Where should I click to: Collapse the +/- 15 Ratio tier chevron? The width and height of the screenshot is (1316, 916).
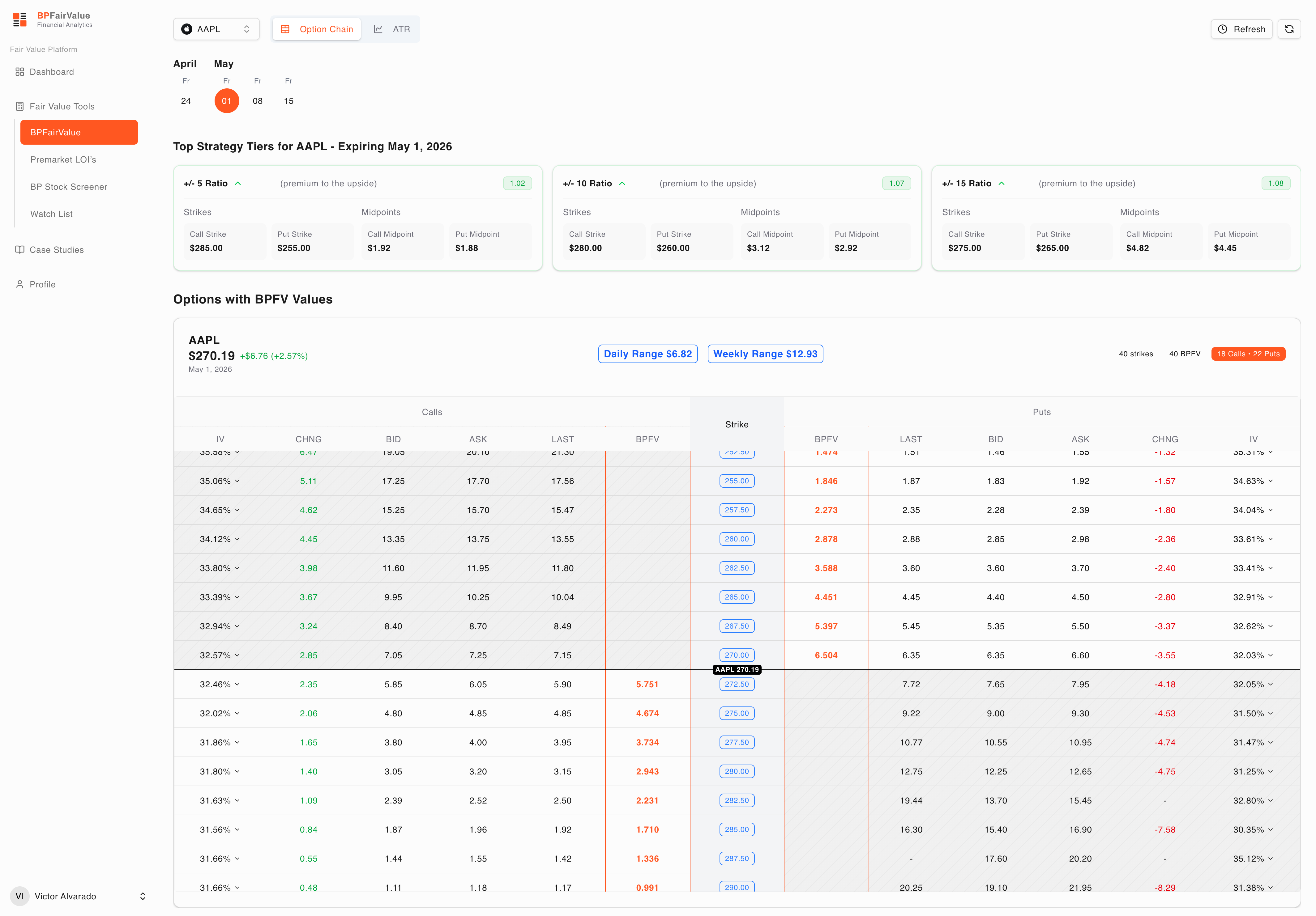point(1001,183)
